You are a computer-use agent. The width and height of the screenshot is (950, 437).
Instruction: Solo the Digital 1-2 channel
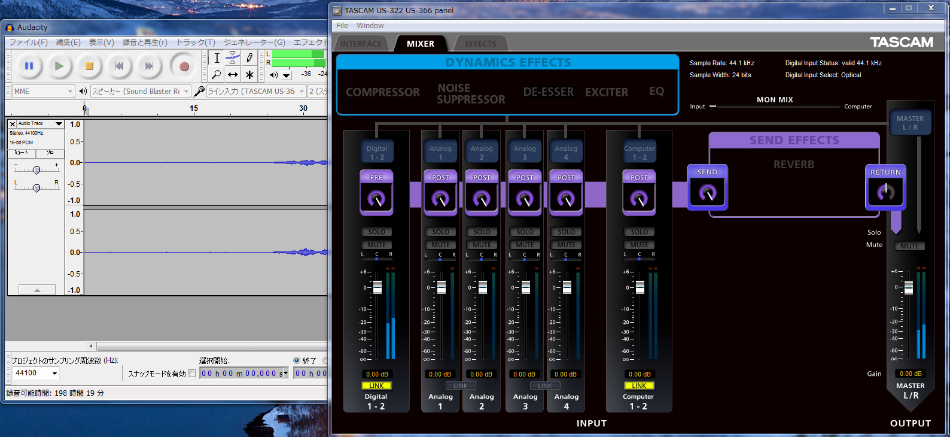coord(377,232)
